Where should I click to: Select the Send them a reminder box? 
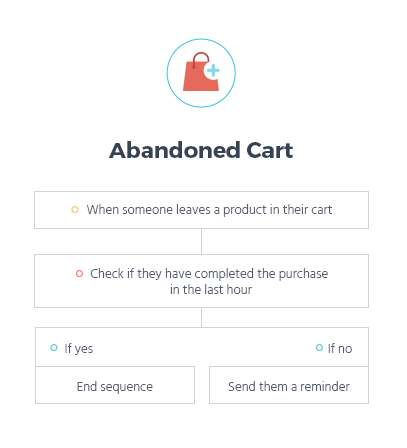[x=289, y=385]
